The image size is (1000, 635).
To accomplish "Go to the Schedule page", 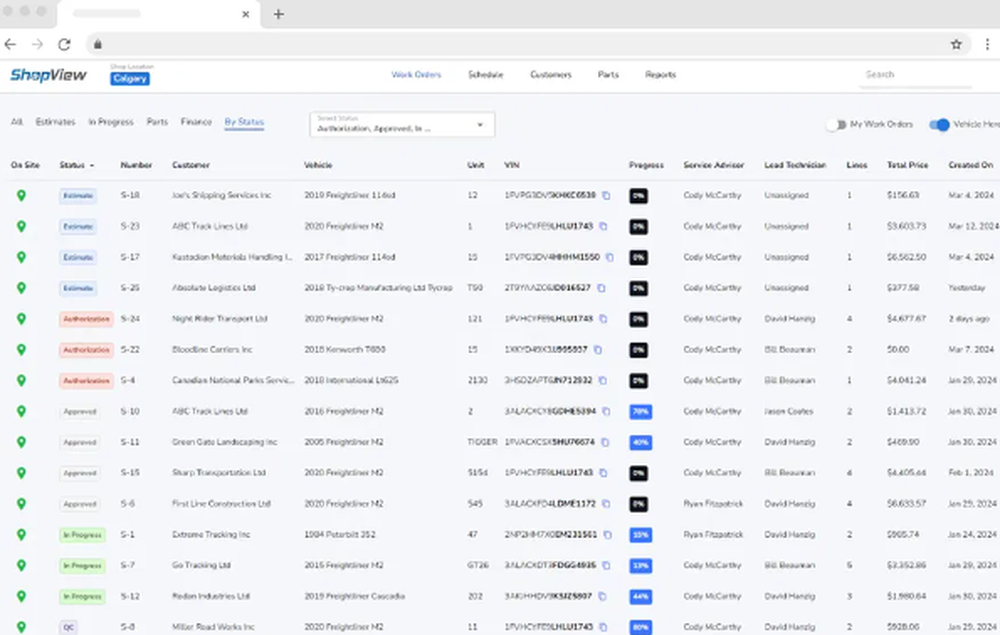I will tap(485, 75).
